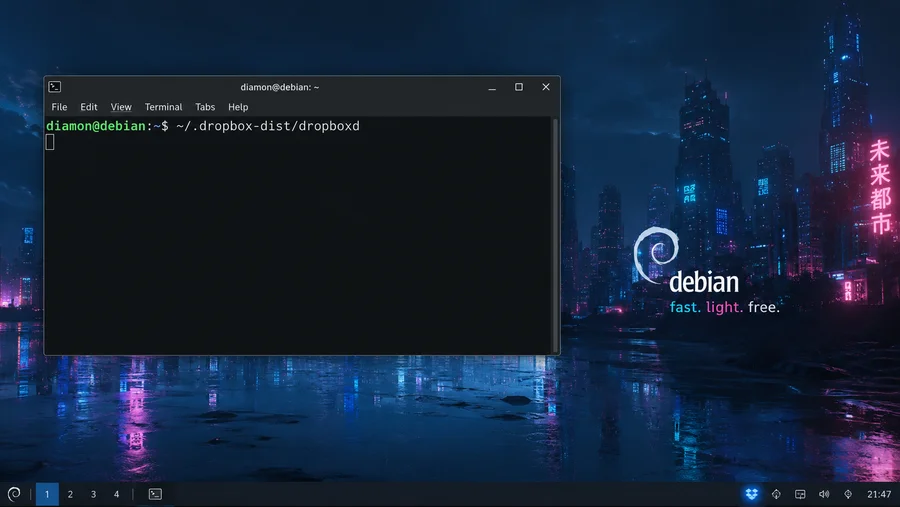
Task: Click the diamon@debian prompt text
Action: point(96,126)
